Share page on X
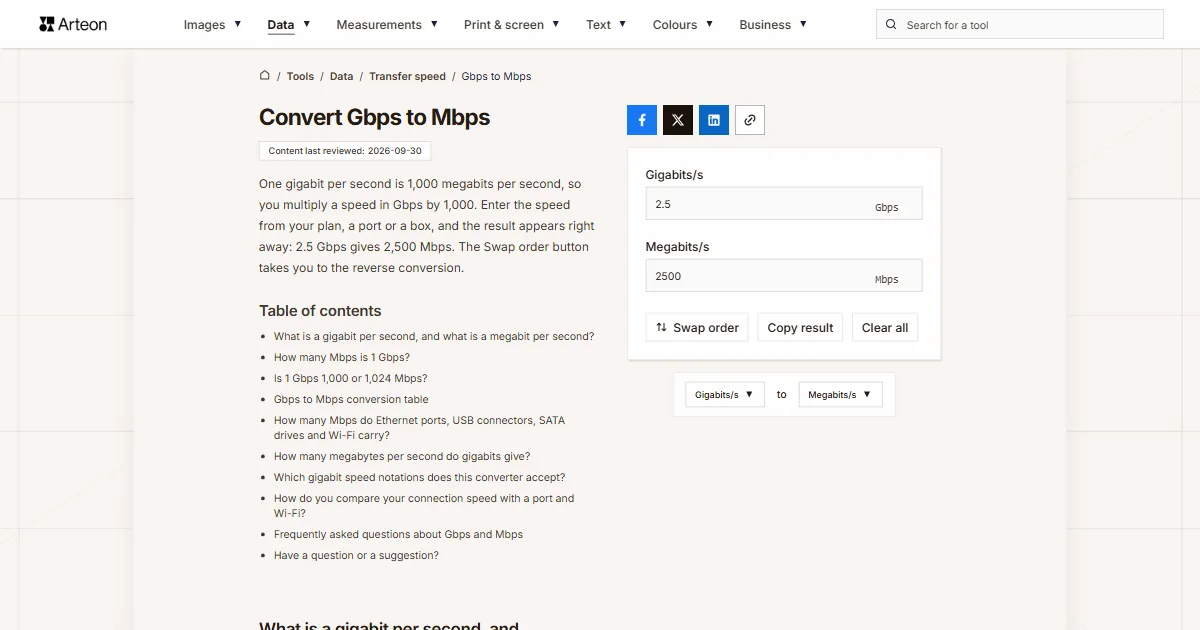Image resolution: width=1200 pixels, height=630 pixels. pyautogui.click(x=678, y=120)
